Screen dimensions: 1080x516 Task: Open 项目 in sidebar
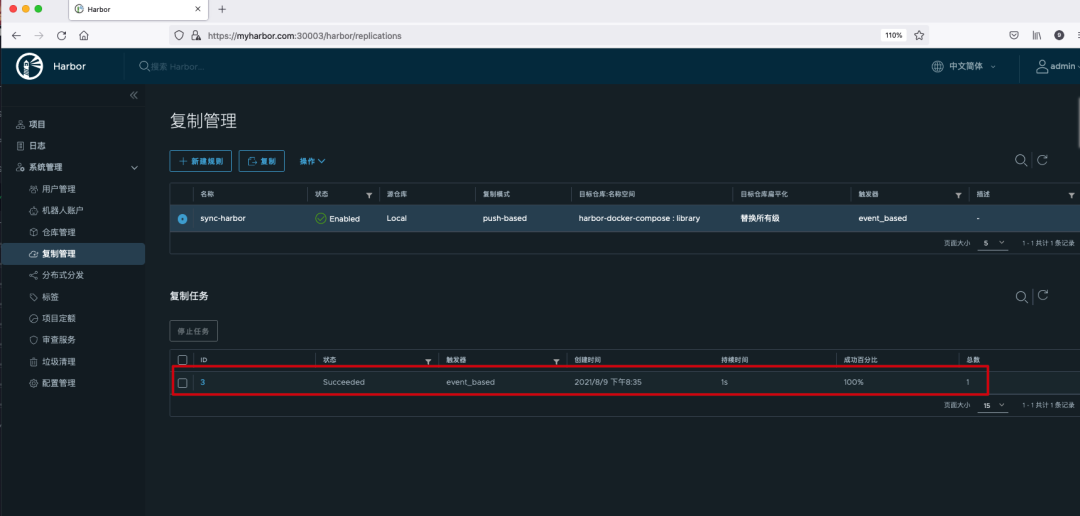pyautogui.click(x=37, y=125)
